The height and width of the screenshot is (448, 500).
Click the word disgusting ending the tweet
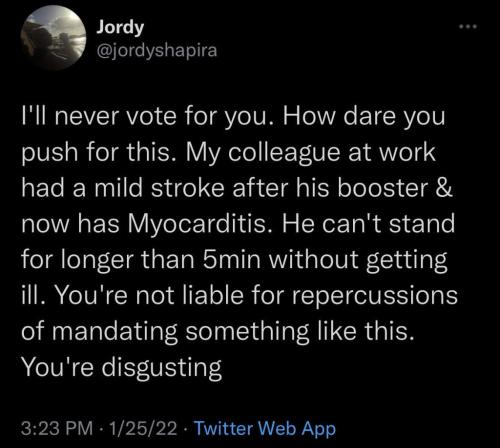click(161, 368)
